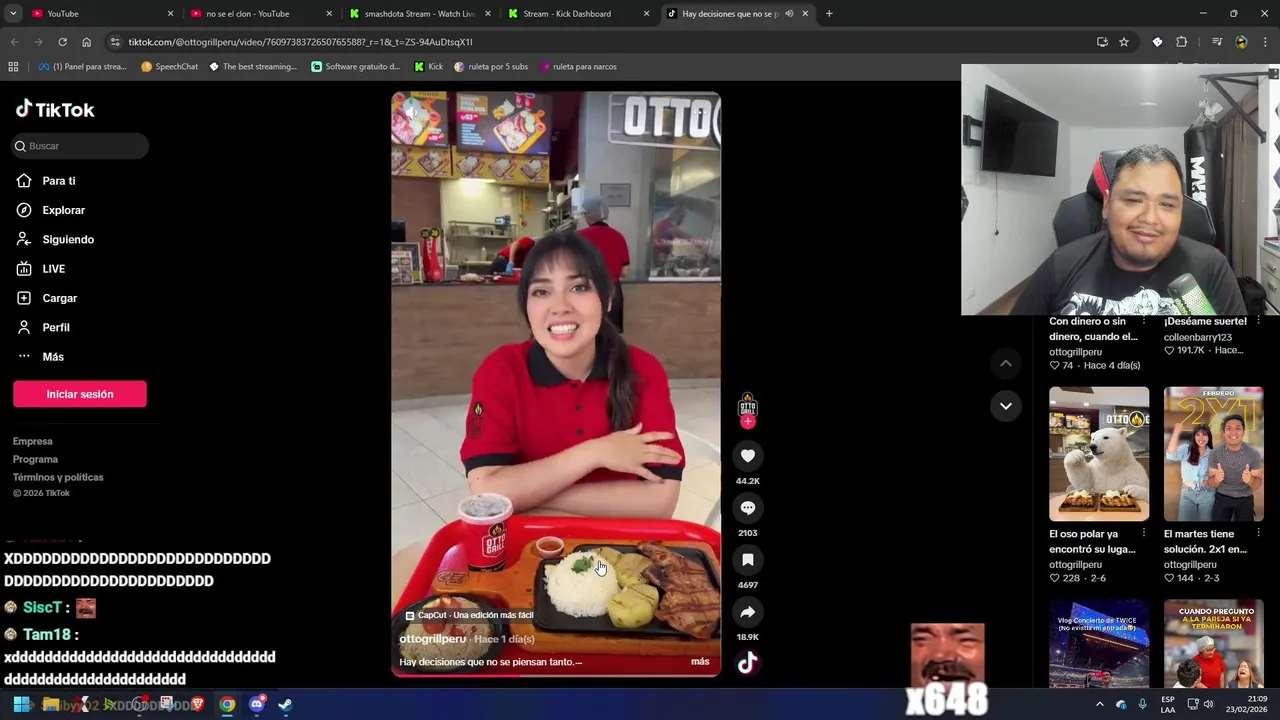The width and height of the screenshot is (1280, 720).
Task: Open the Chrome three-dot menu
Action: (1266, 42)
